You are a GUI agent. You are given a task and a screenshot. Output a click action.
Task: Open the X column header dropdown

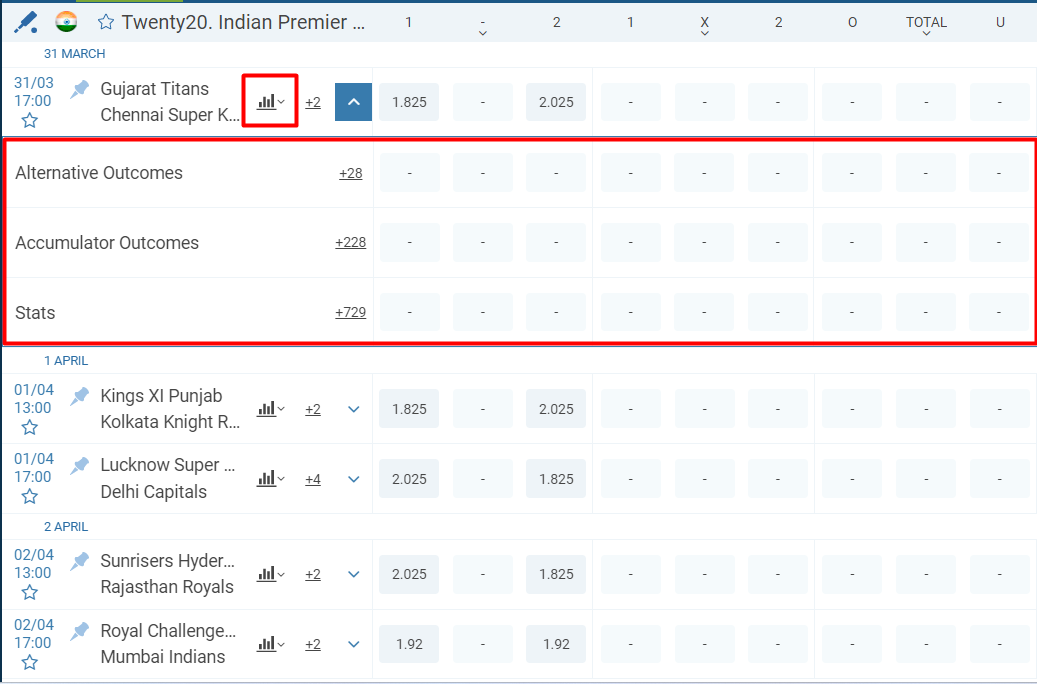[704, 25]
